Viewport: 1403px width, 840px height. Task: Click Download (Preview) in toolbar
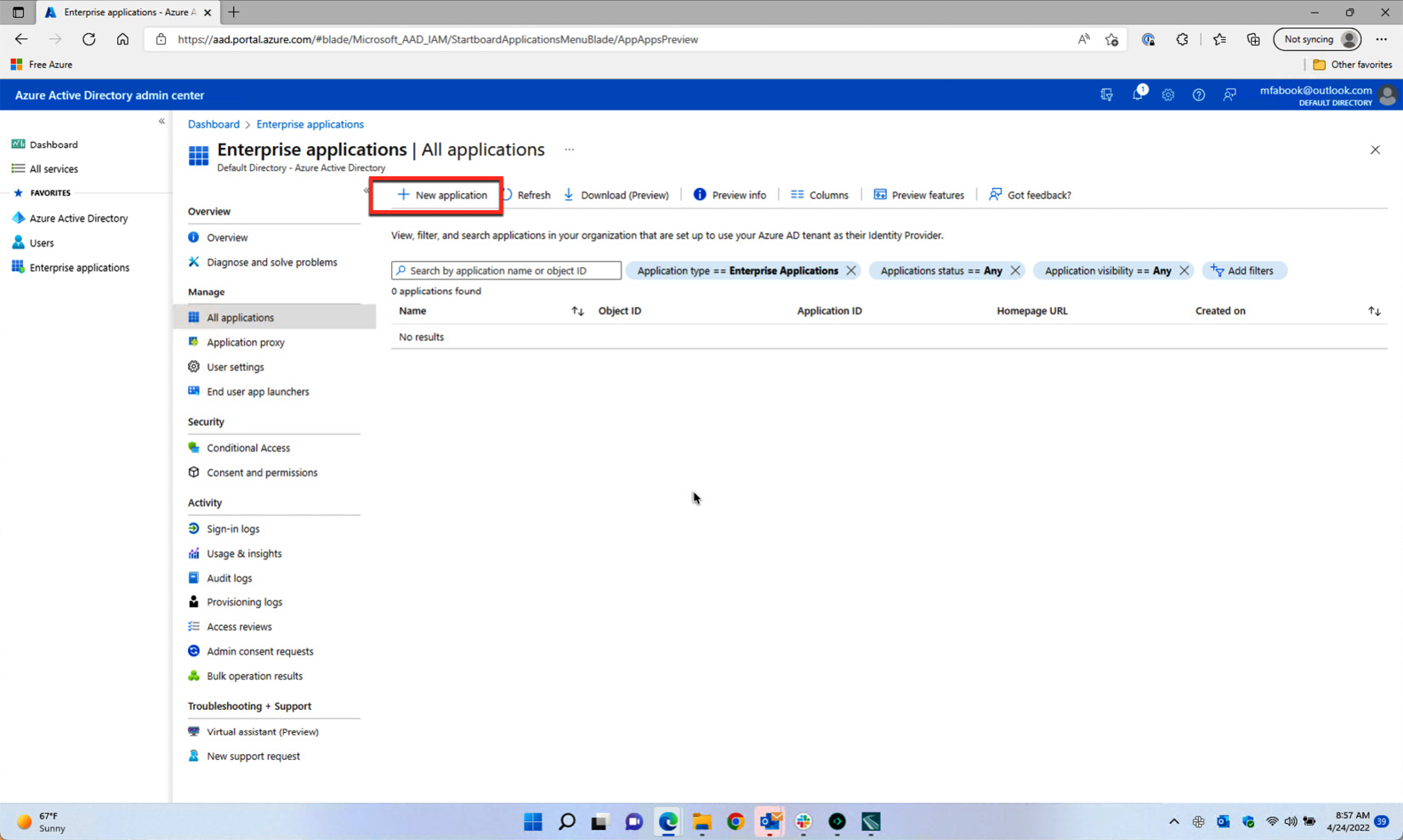click(616, 195)
